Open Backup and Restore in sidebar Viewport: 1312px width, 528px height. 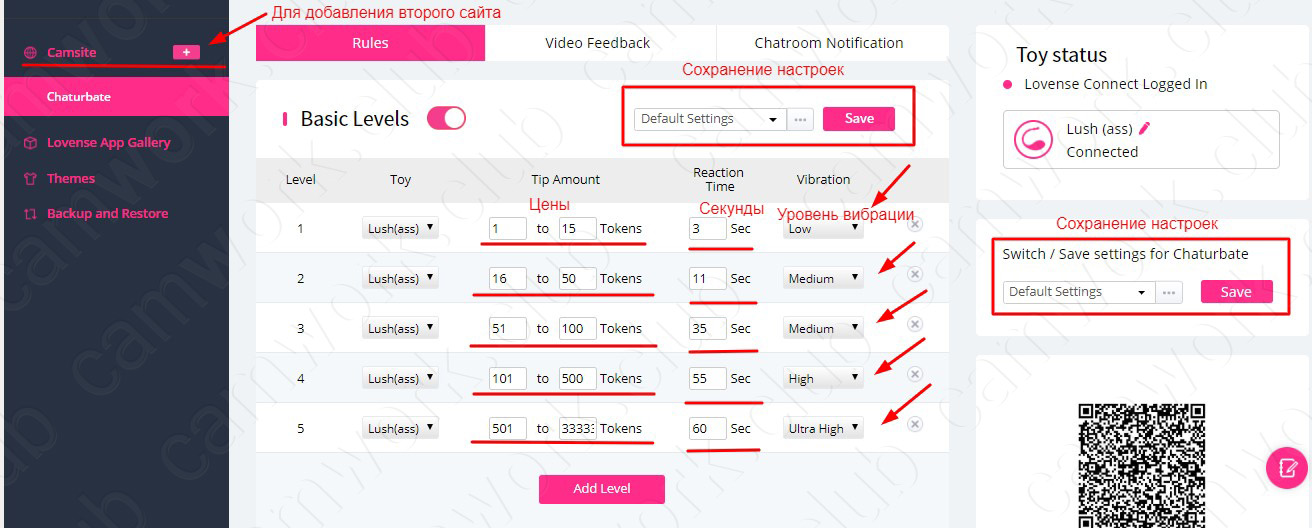(107, 214)
